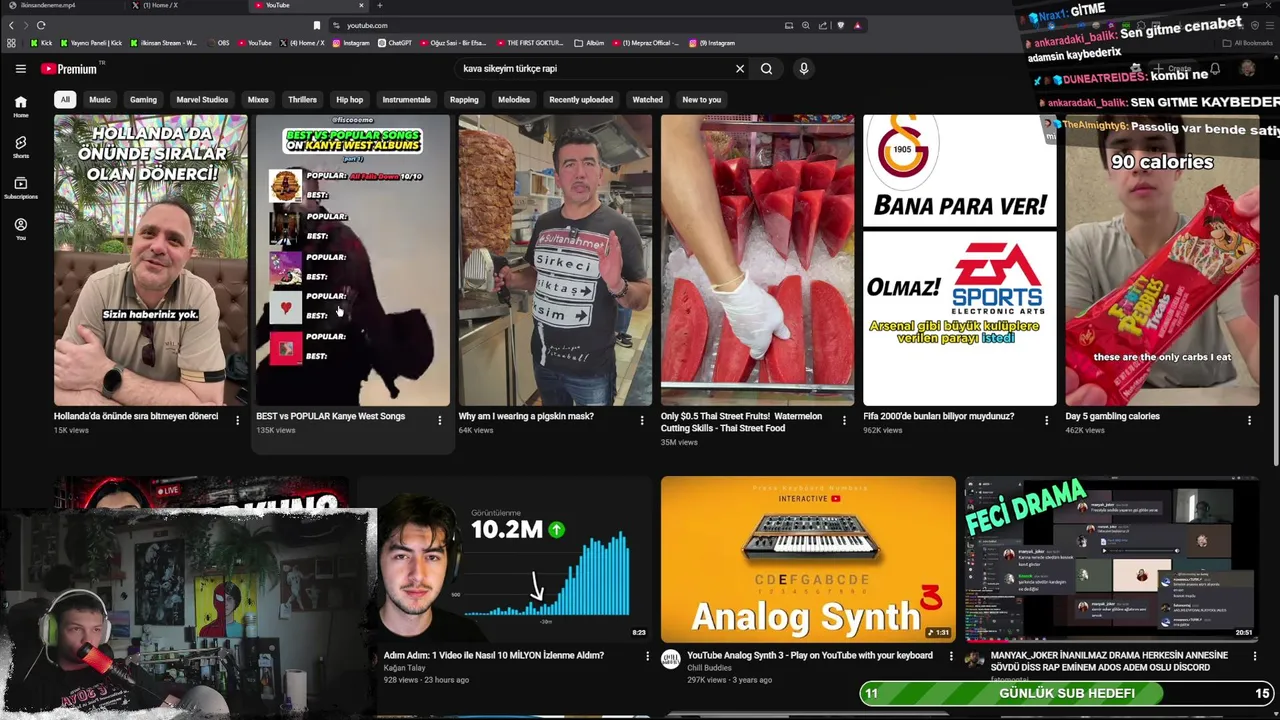The width and height of the screenshot is (1280, 720).
Task: Open the Oğuz Sasi bookmark
Action: [454, 43]
